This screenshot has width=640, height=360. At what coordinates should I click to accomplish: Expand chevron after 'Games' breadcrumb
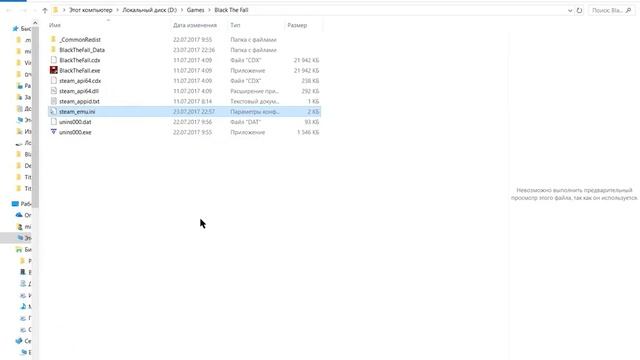coord(209,10)
